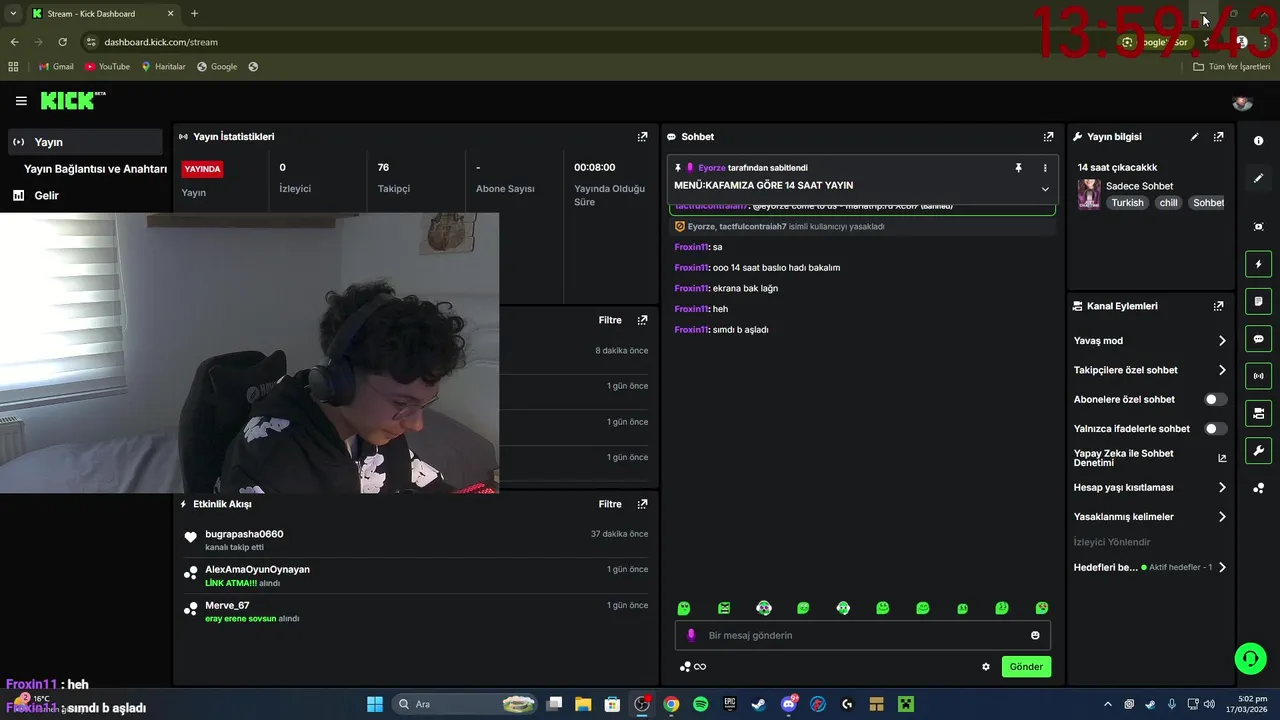
Task: Open the Gmail bookmark
Action: point(56,67)
